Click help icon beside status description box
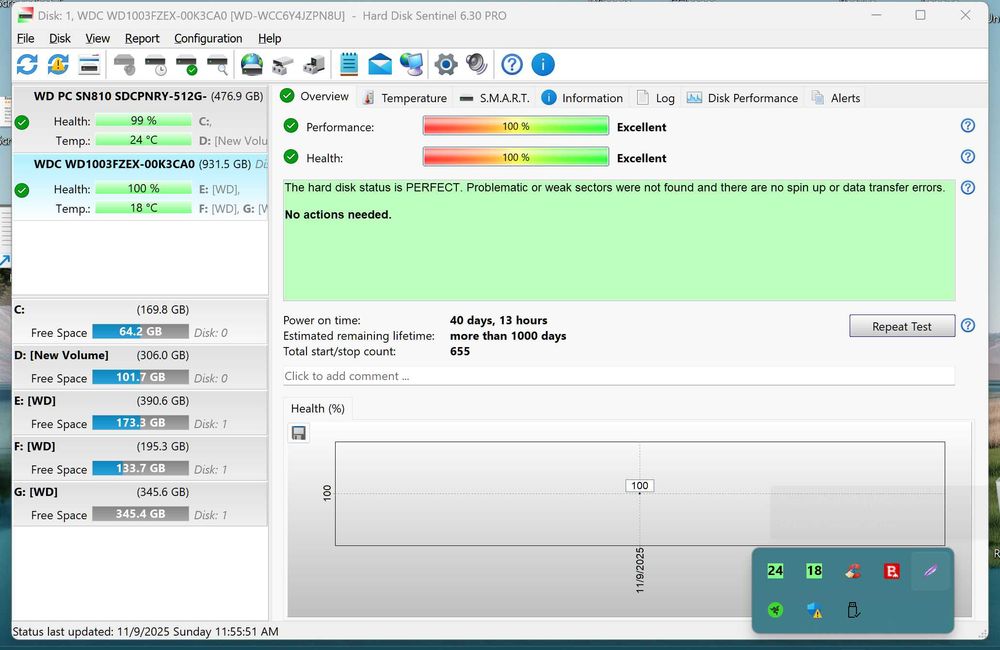Viewport: 1000px width, 650px height. 967,188
